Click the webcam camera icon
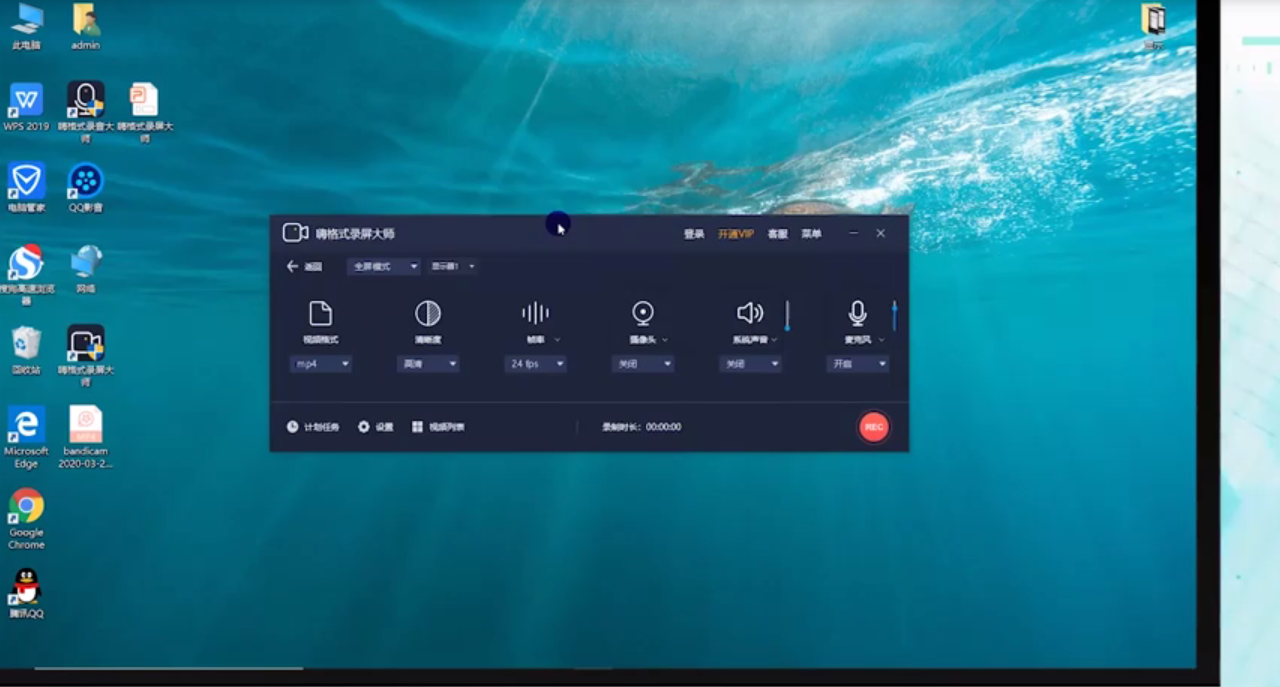The image size is (1280, 687). (x=643, y=314)
